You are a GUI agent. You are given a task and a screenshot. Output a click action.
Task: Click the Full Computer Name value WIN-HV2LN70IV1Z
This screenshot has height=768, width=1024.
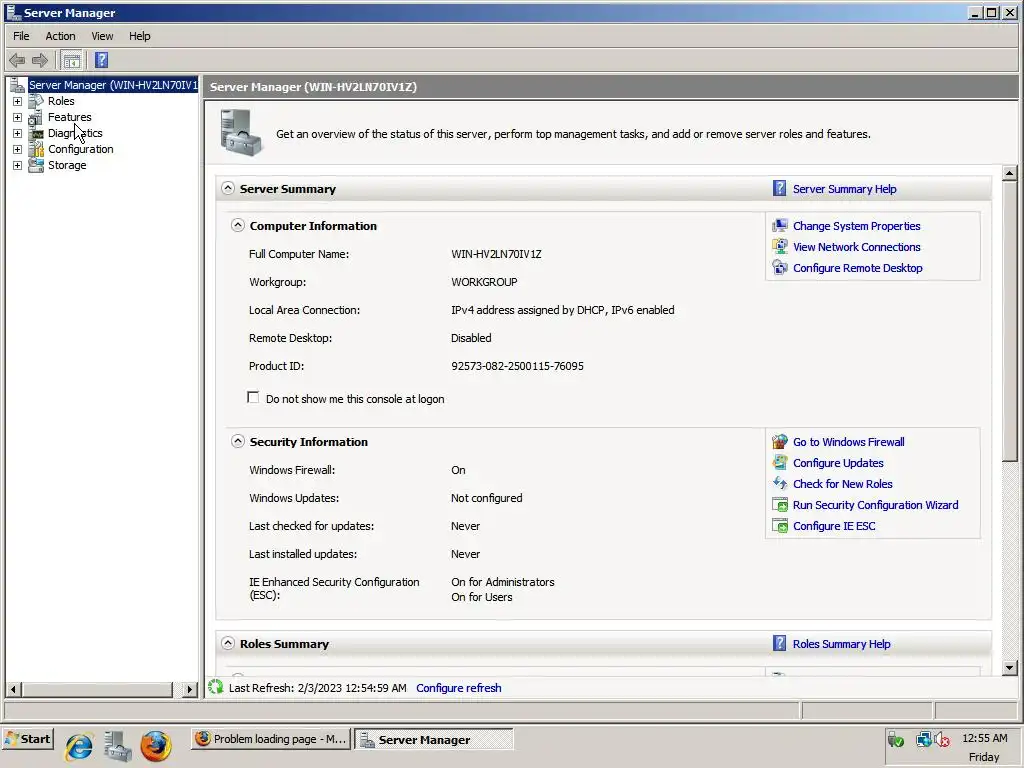coord(496,254)
